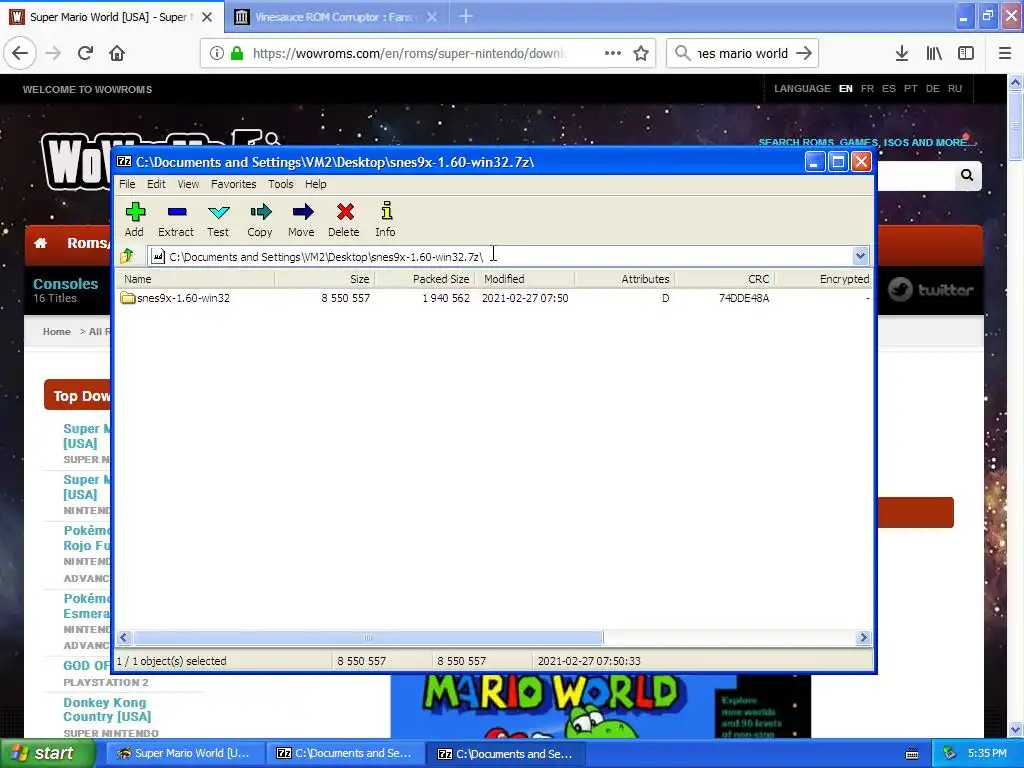Open the Favorites menu in 7-Zip
The image size is (1024, 768).
click(x=233, y=184)
